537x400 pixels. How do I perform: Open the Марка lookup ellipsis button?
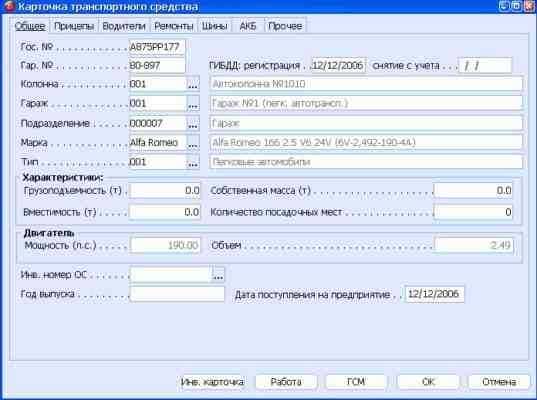[x=193, y=142]
